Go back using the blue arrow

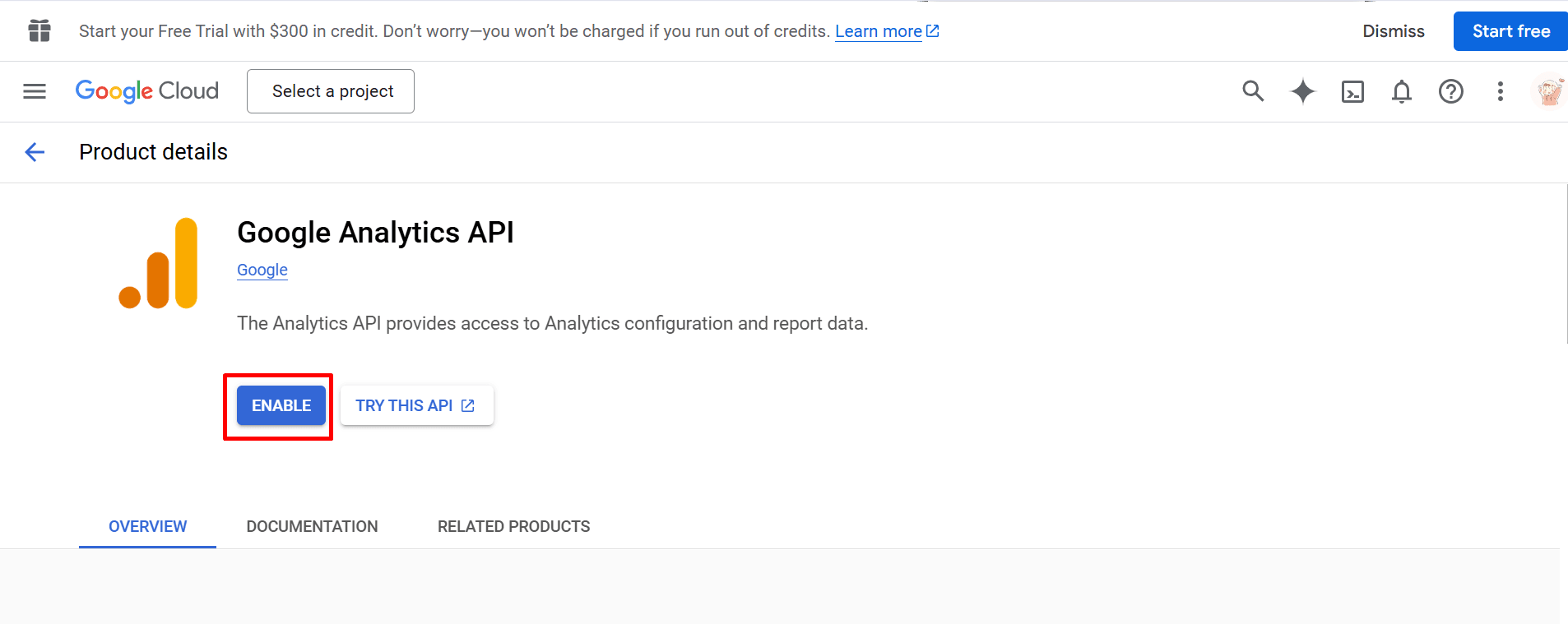pos(35,152)
